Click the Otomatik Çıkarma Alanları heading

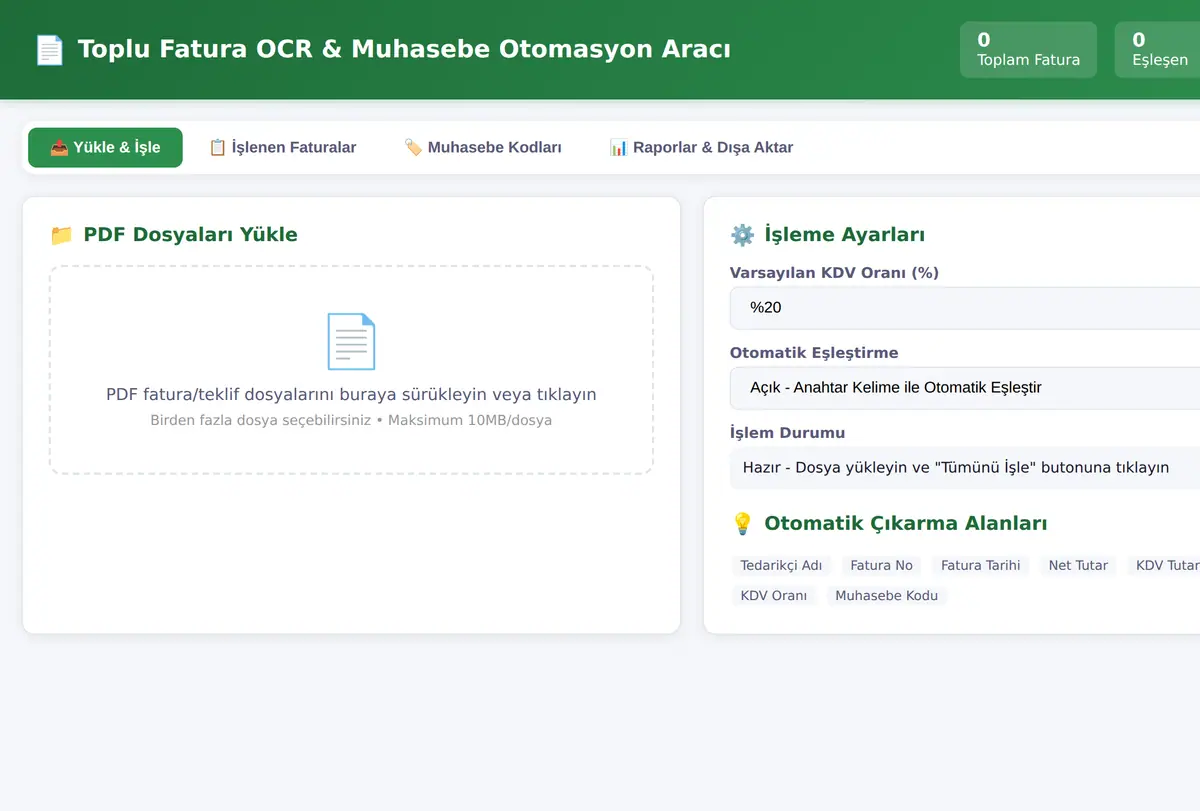pos(906,523)
